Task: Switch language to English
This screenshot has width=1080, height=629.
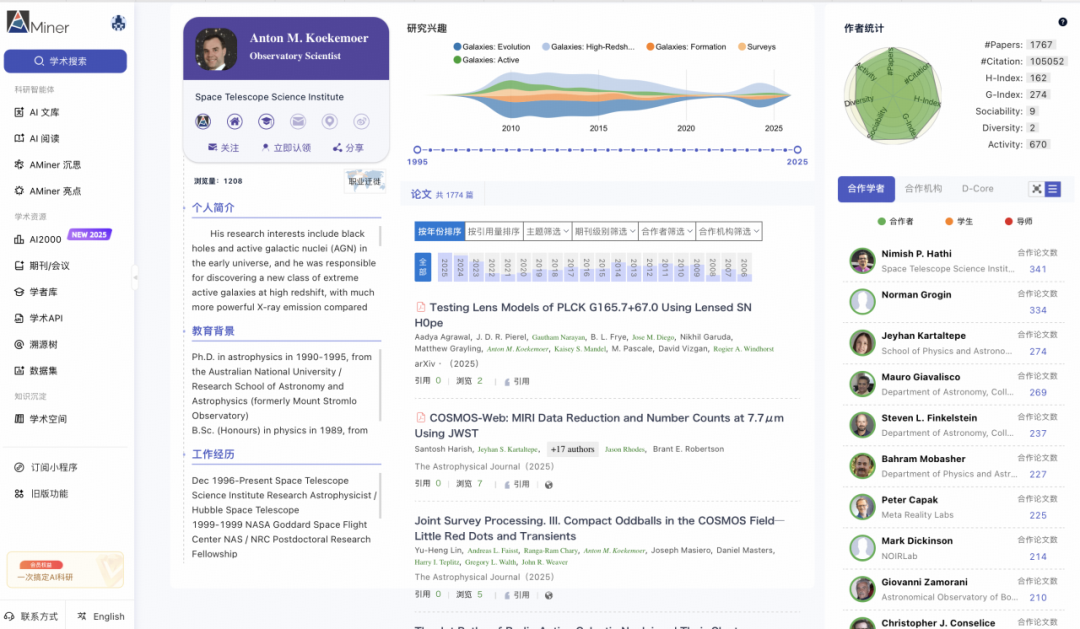Action: coord(102,617)
